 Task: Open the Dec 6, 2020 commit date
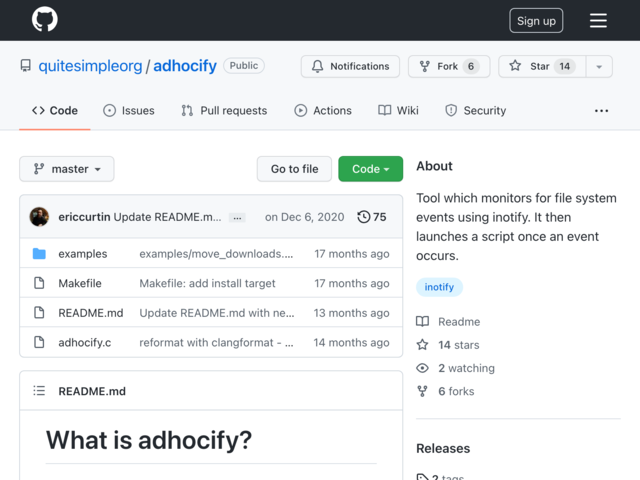pos(304,217)
